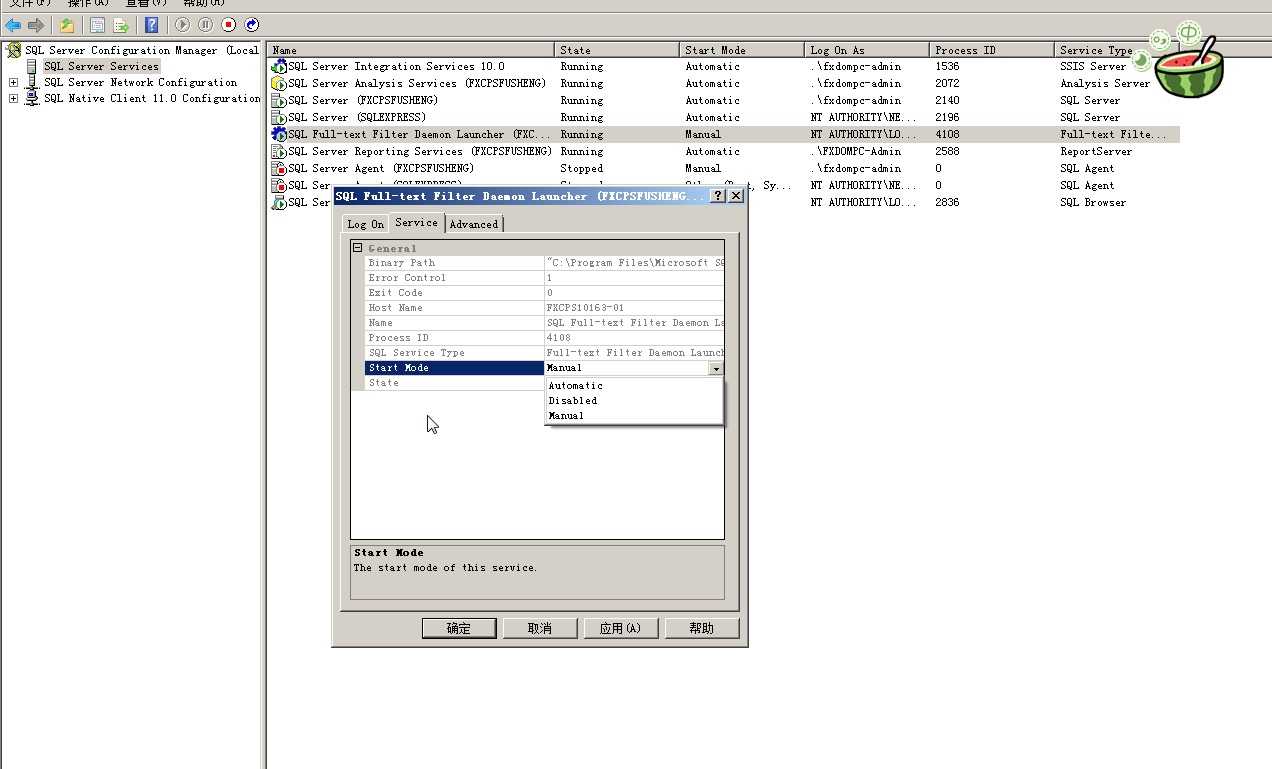1272x769 pixels.
Task: Sort by the Start Mode column header
Action: coord(742,50)
